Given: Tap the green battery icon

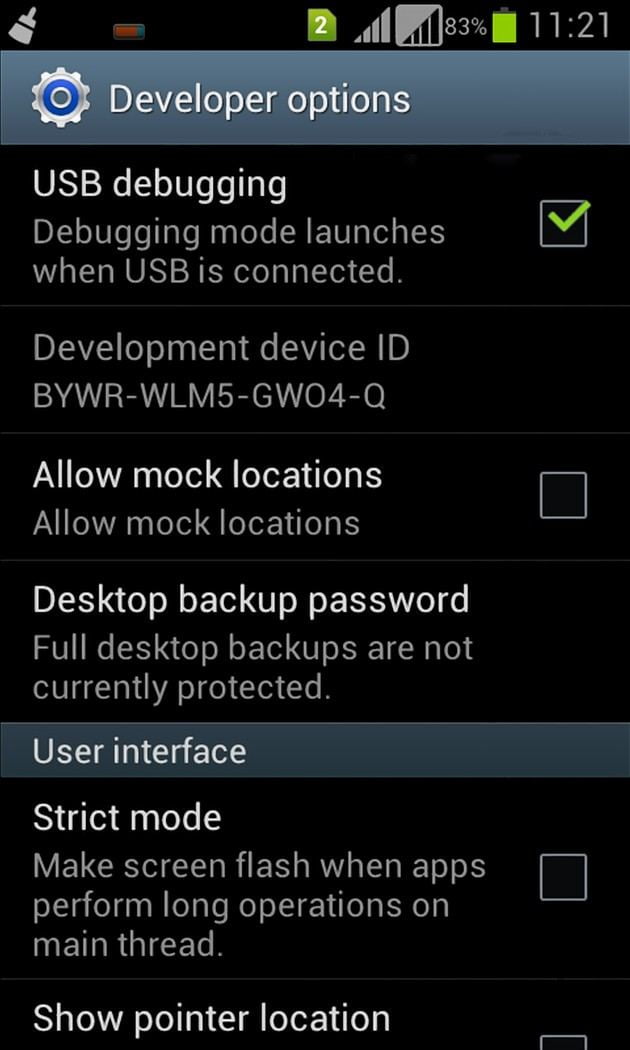Looking at the screenshot, I should 504,25.
